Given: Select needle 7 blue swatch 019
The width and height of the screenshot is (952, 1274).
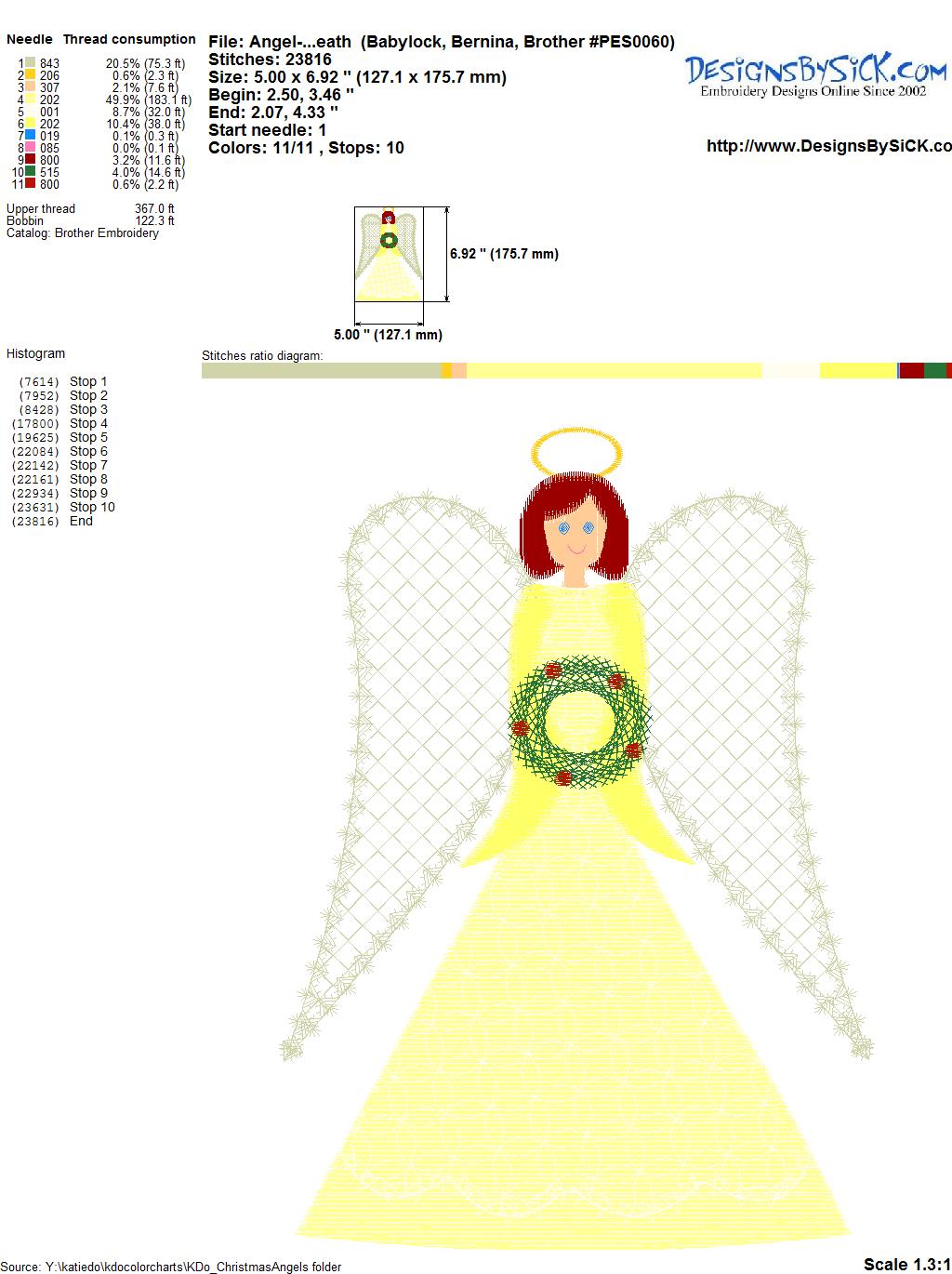Looking at the screenshot, I should pos(30,136).
